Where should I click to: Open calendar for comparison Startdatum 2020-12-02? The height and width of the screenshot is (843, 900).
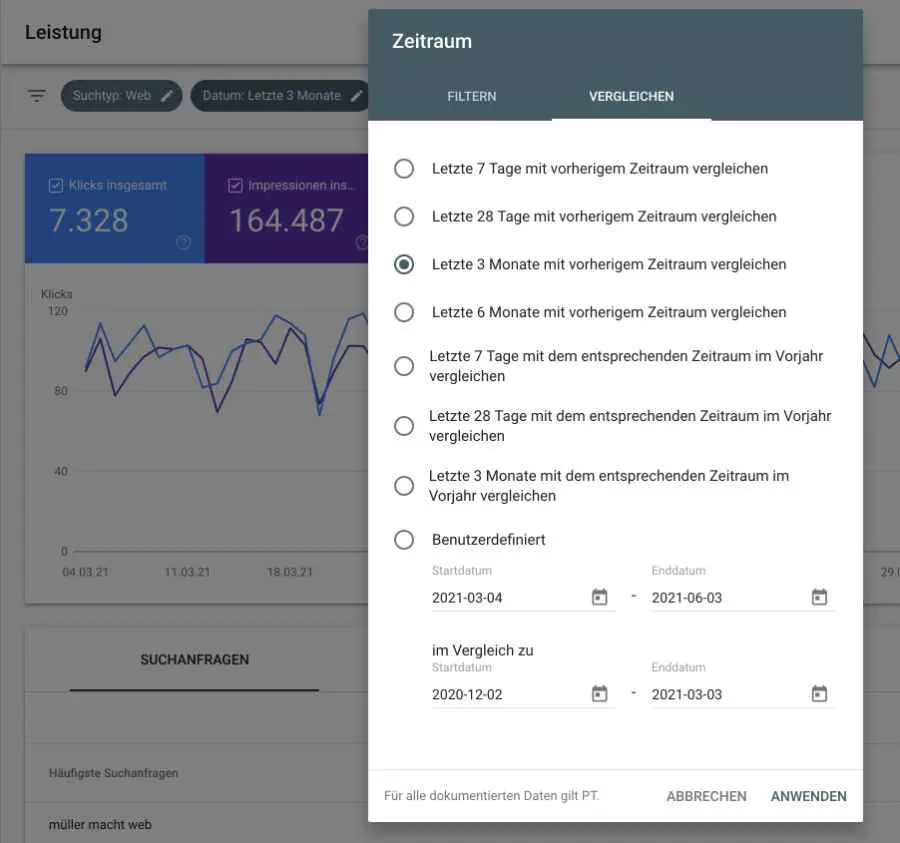click(x=599, y=694)
